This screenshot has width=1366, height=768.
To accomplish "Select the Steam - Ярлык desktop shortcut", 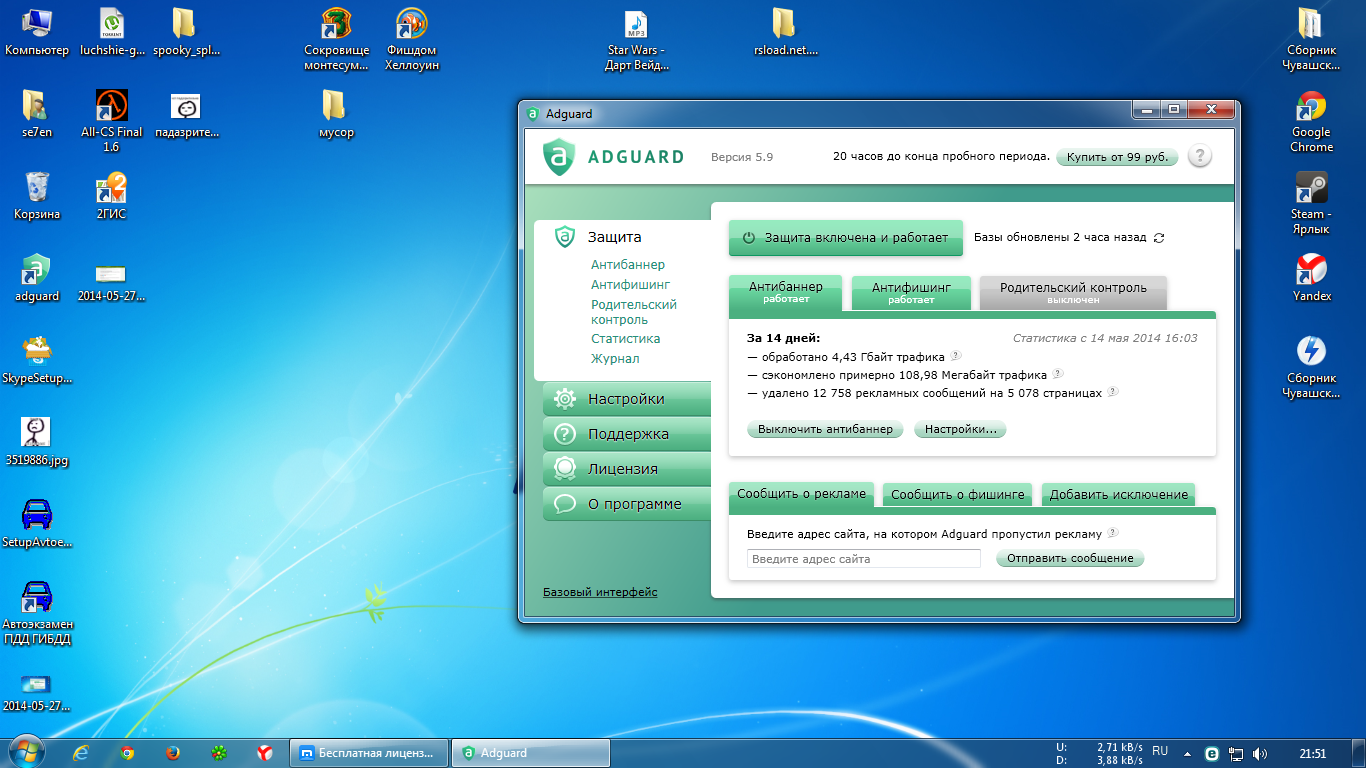I will [x=1311, y=203].
